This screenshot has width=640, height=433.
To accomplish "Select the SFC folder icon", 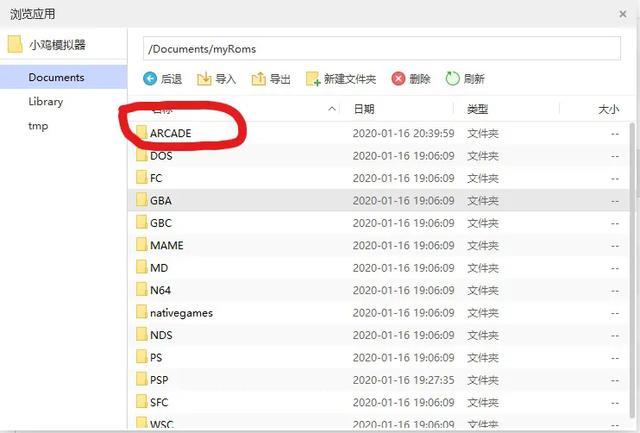I will 142,402.
